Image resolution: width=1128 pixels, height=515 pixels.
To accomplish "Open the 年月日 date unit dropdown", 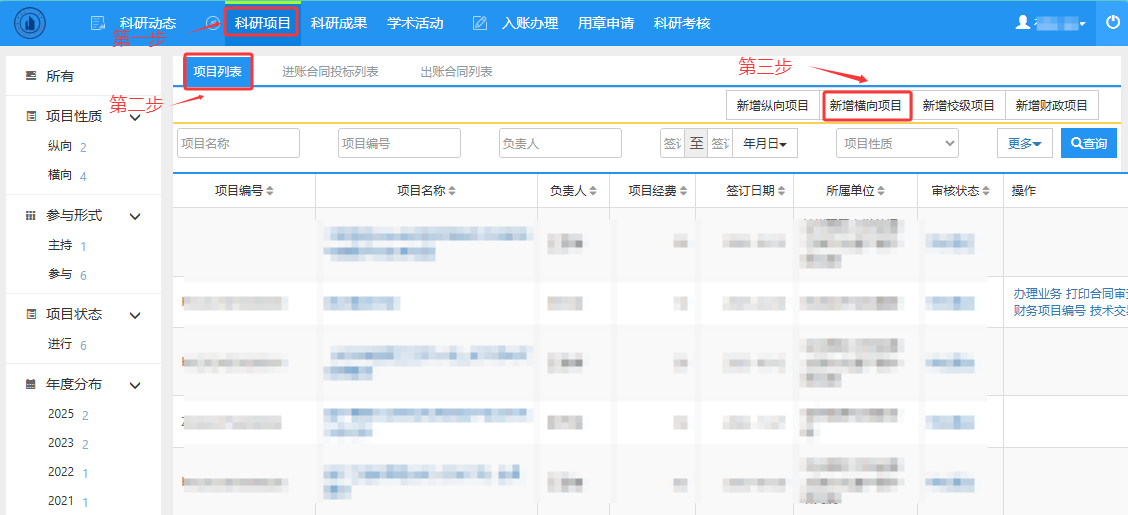I will click(765, 143).
